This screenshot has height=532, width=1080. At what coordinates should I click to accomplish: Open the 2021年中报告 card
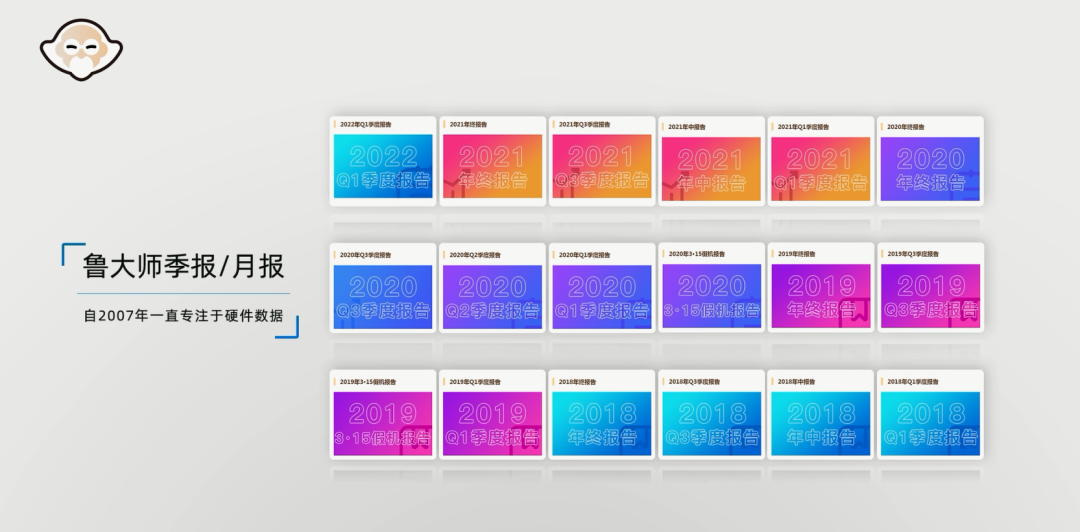click(712, 161)
